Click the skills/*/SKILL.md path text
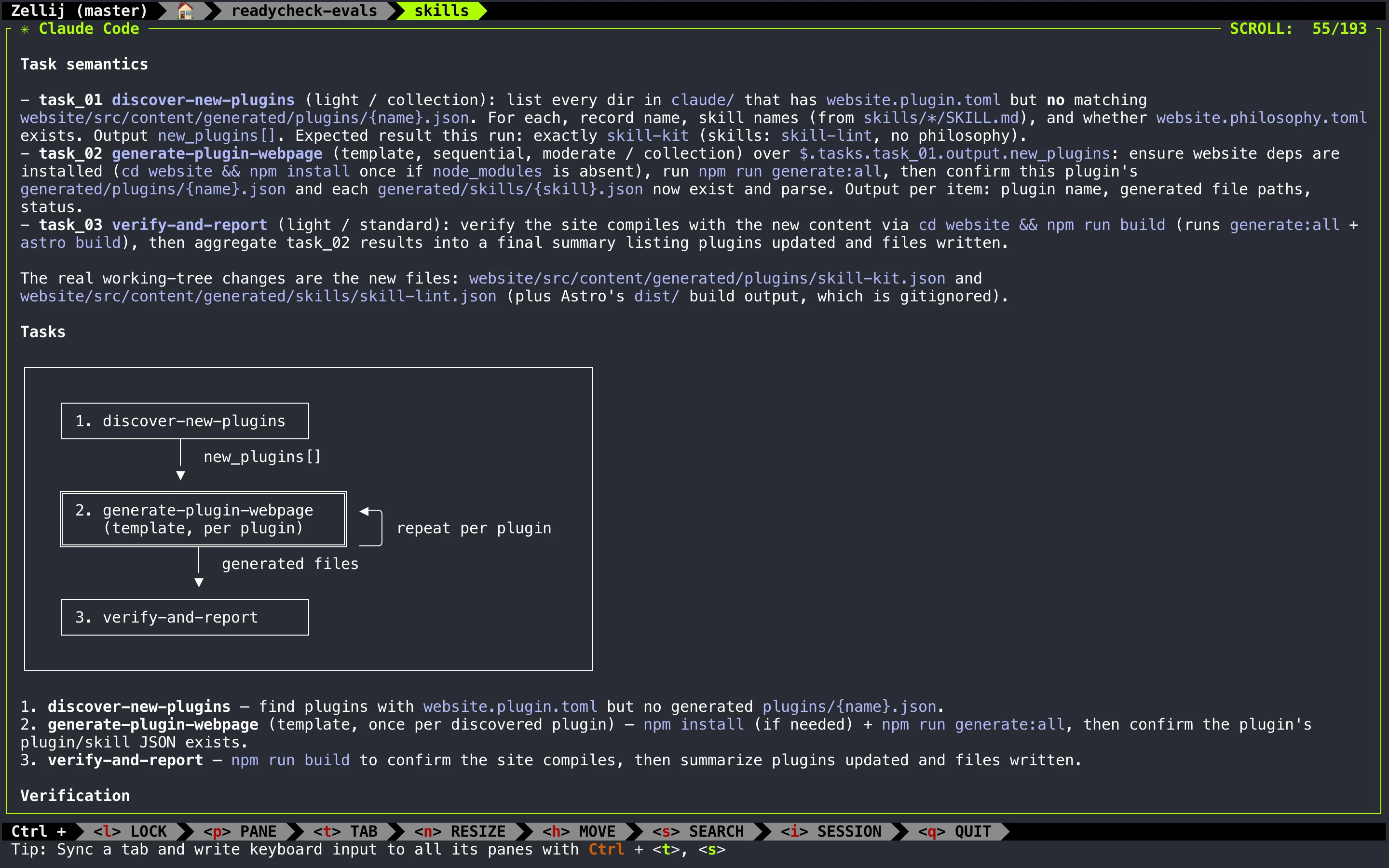The image size is (1389, 868). click(941, 118)
